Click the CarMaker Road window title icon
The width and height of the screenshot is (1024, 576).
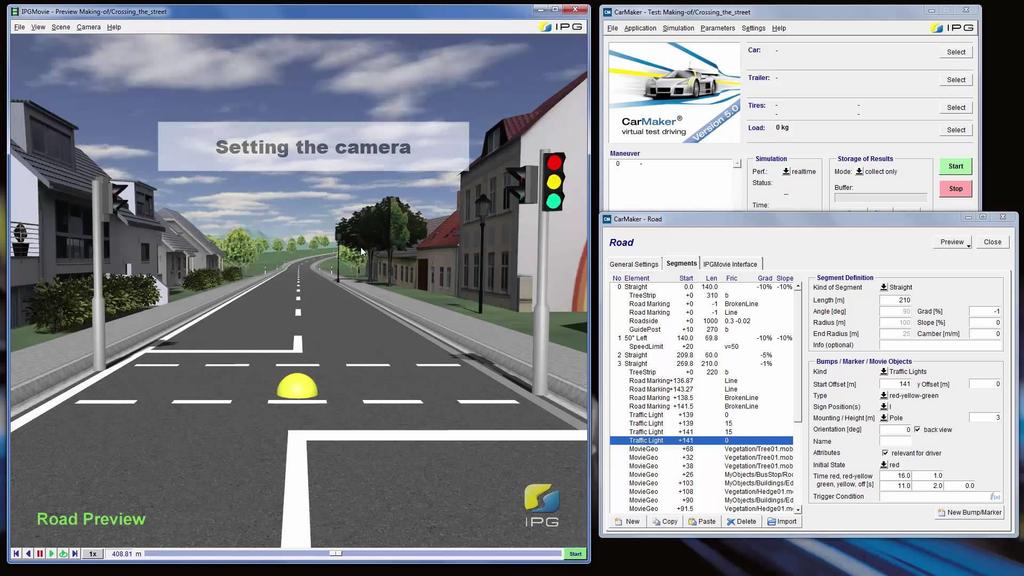coord(607,219)
